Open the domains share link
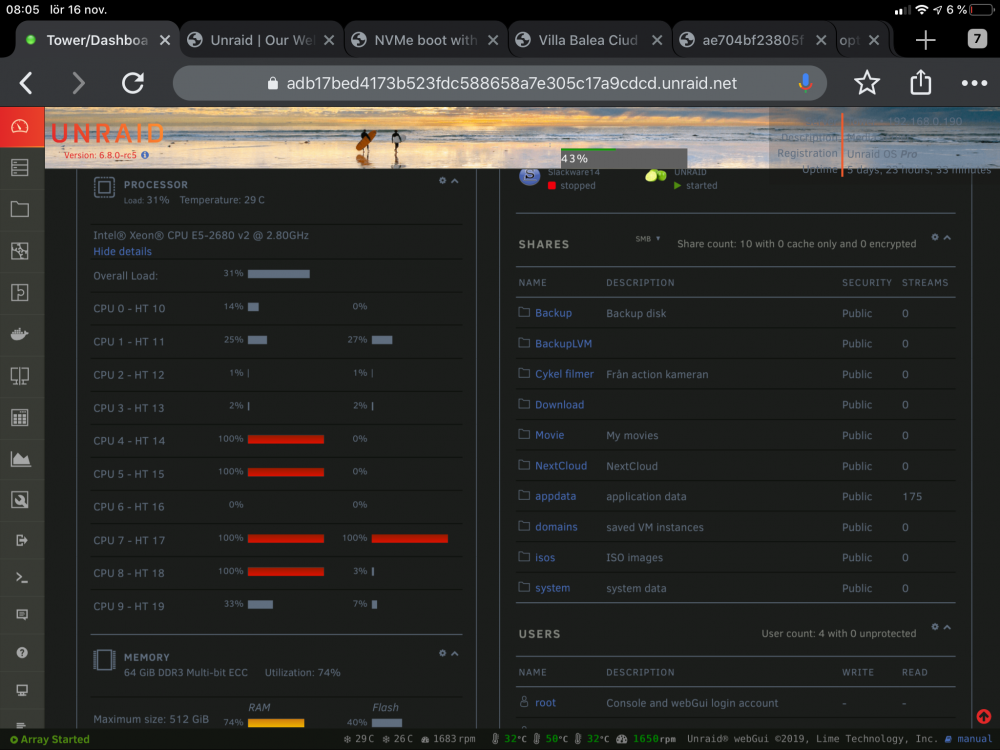 point(556,527)
